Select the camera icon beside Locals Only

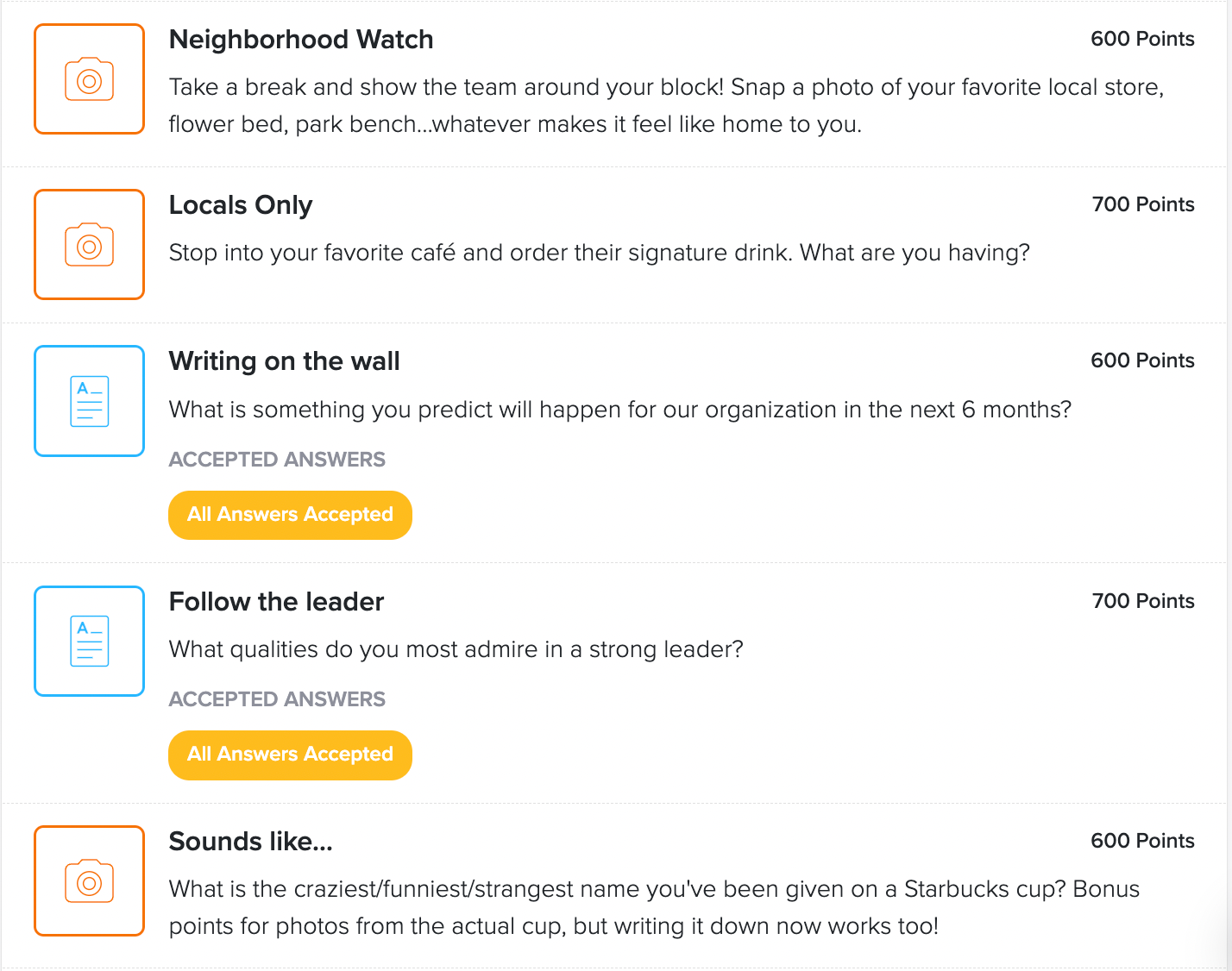coord(89,244)
